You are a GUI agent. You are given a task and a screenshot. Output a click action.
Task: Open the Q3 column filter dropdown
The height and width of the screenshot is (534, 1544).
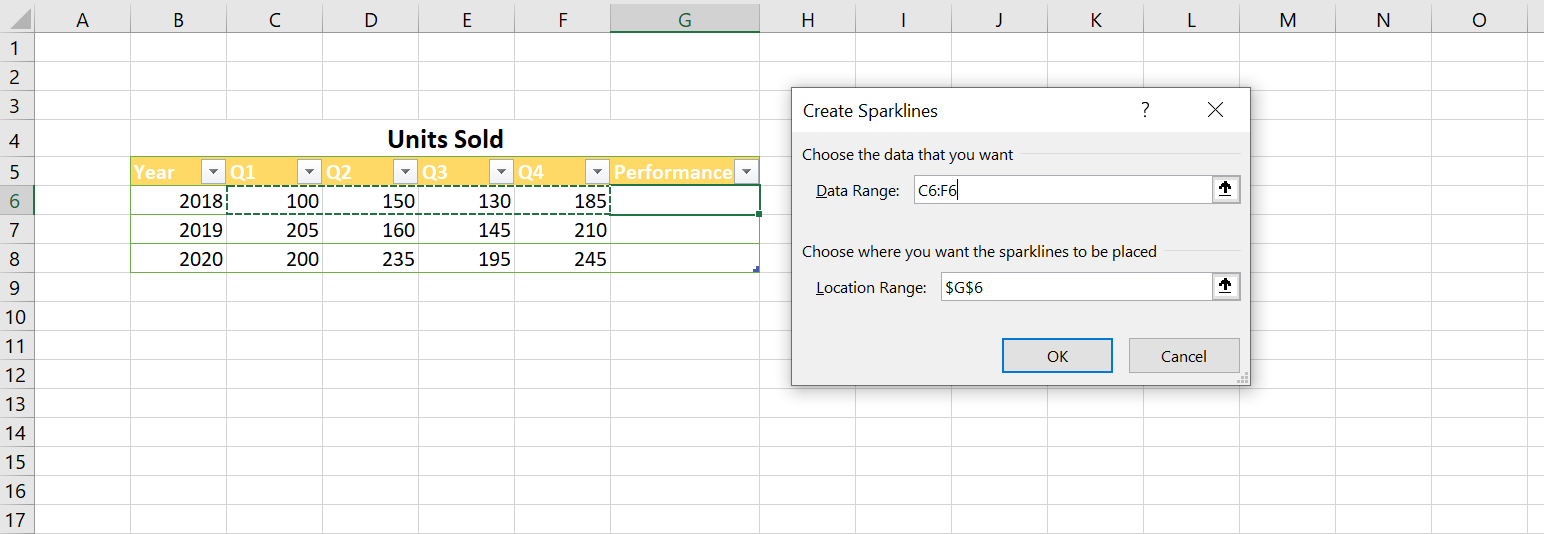[501, 172]
